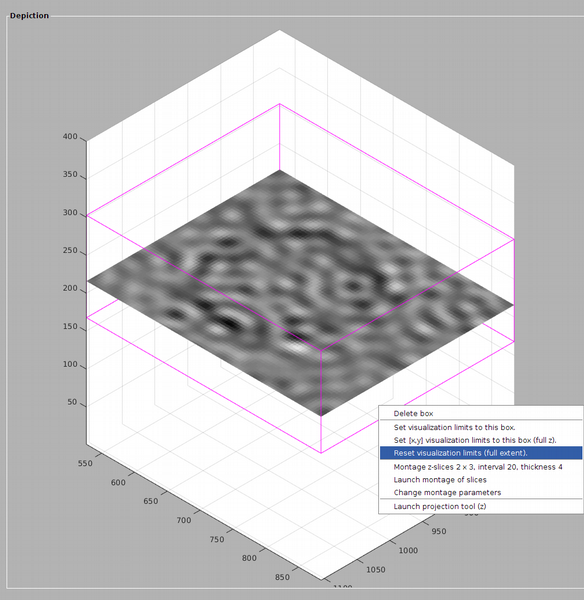Click the 1000 axis tick label
This screenshot has width=584, height=600.
click(x=408, y=551)
